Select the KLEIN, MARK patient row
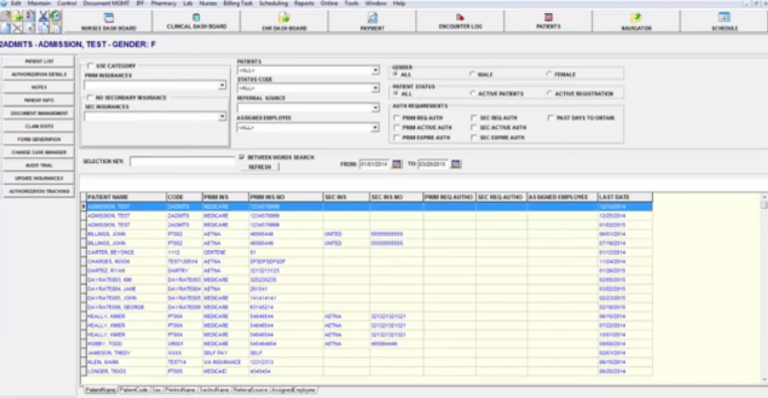768x398 pixels. pyautogui.click(x=367, y=362)
